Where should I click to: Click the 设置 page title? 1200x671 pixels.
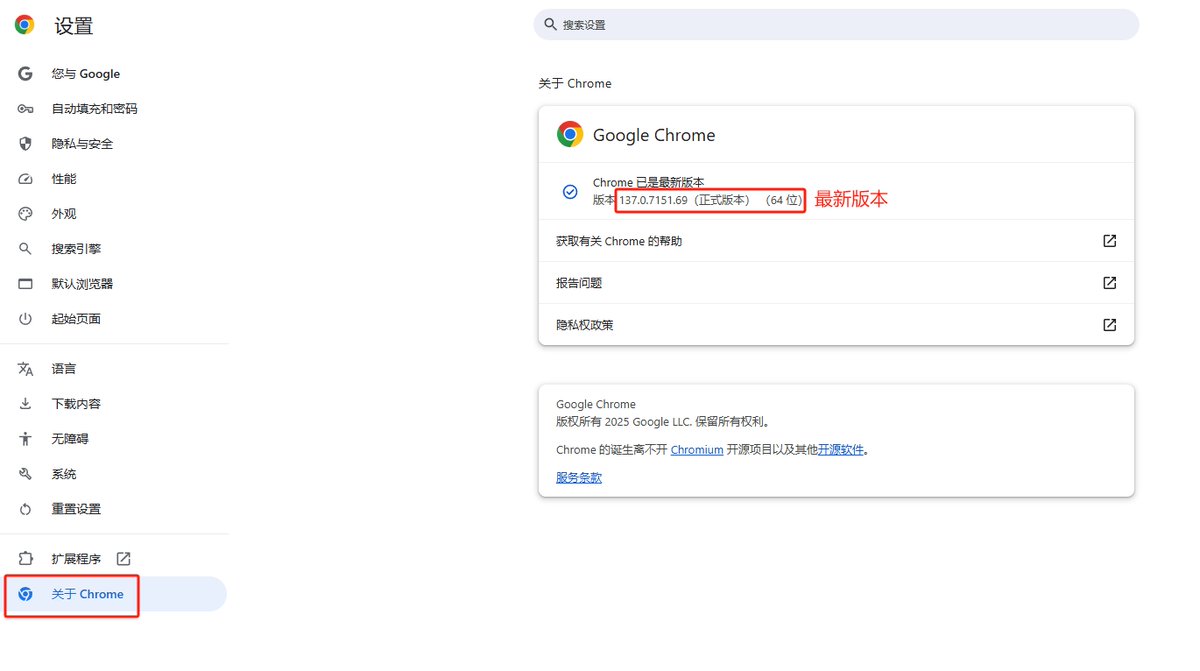74,26
